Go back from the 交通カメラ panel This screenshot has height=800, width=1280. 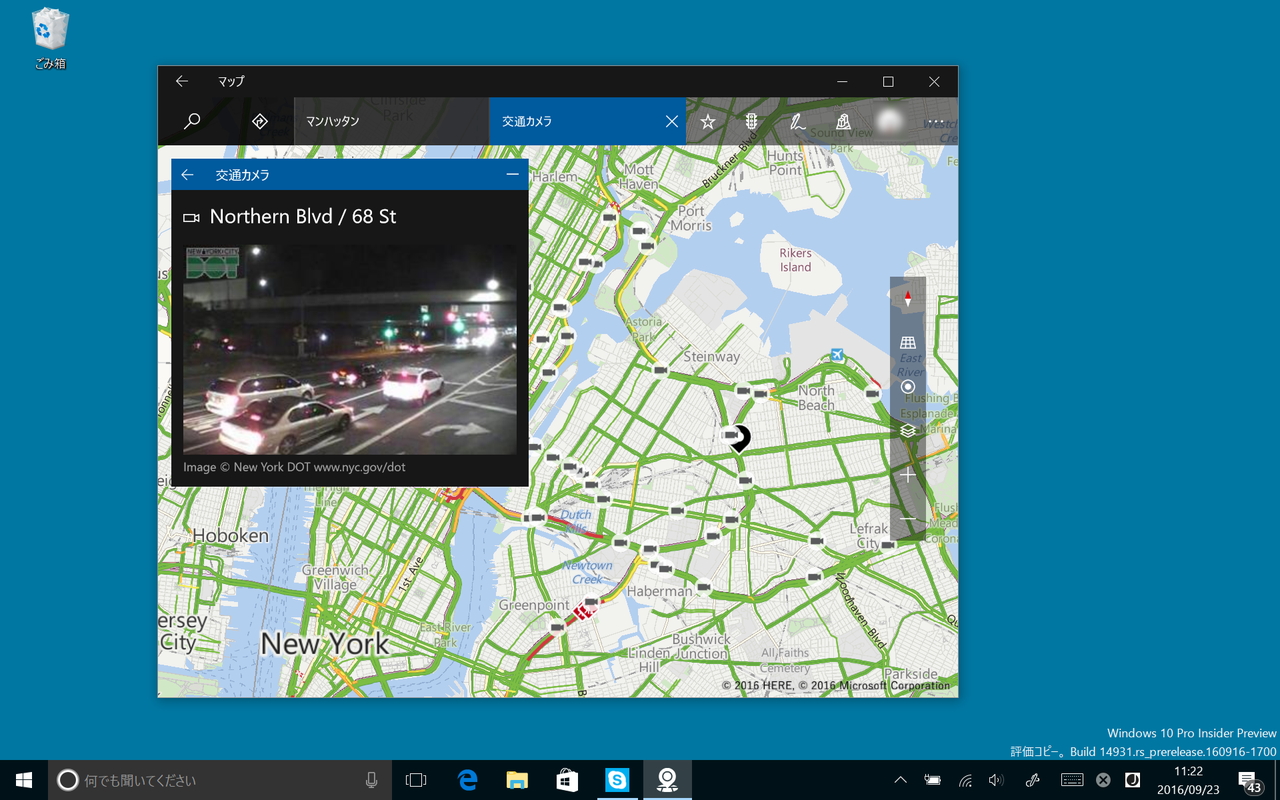(x=187, y=175)
